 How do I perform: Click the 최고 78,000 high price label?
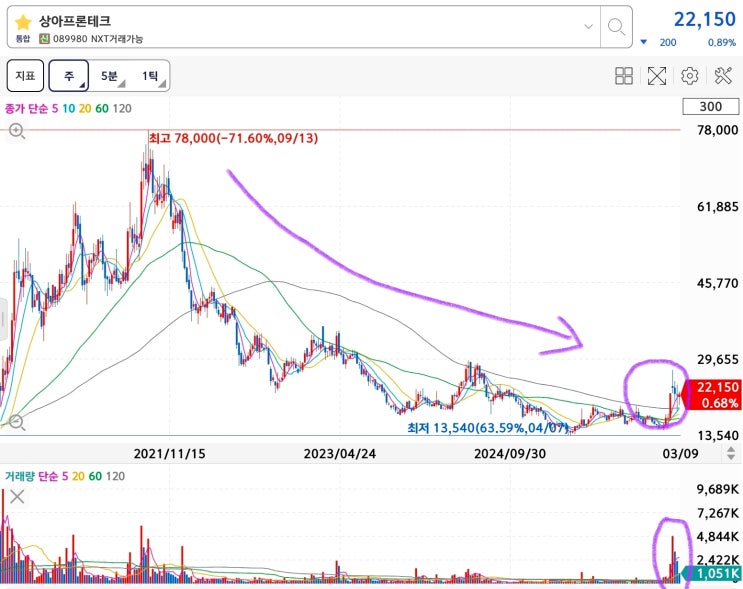[x=233, y=138]
